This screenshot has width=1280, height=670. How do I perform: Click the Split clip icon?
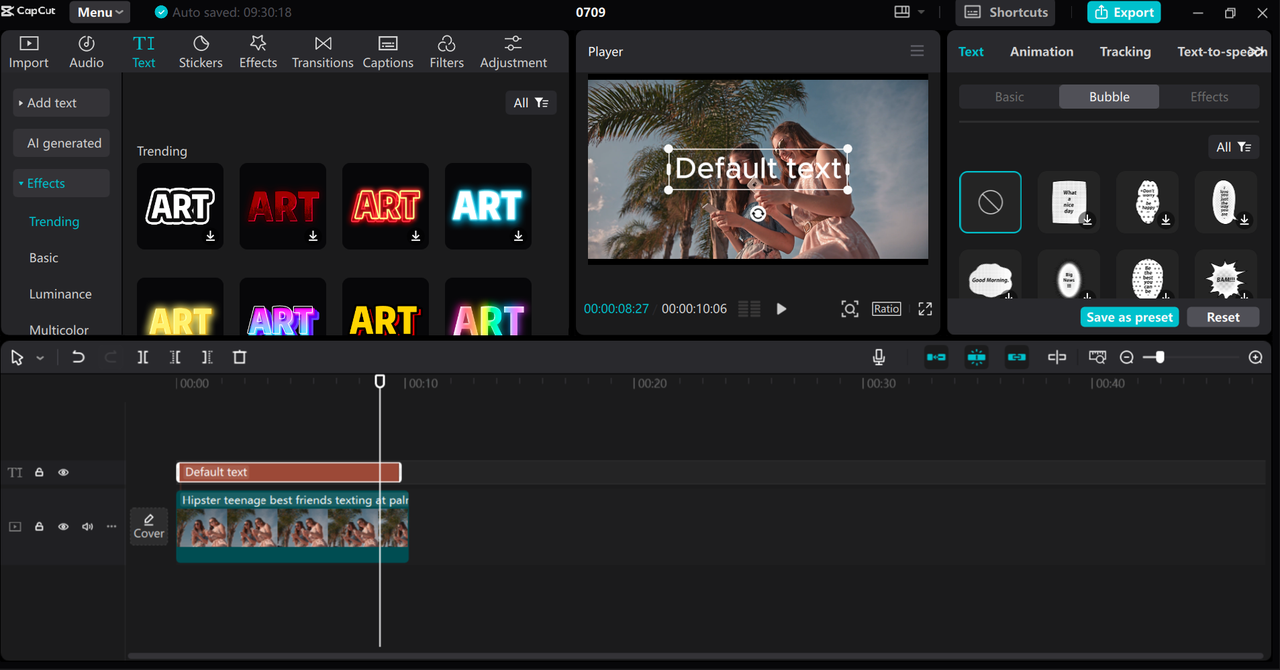coord(143,357)
